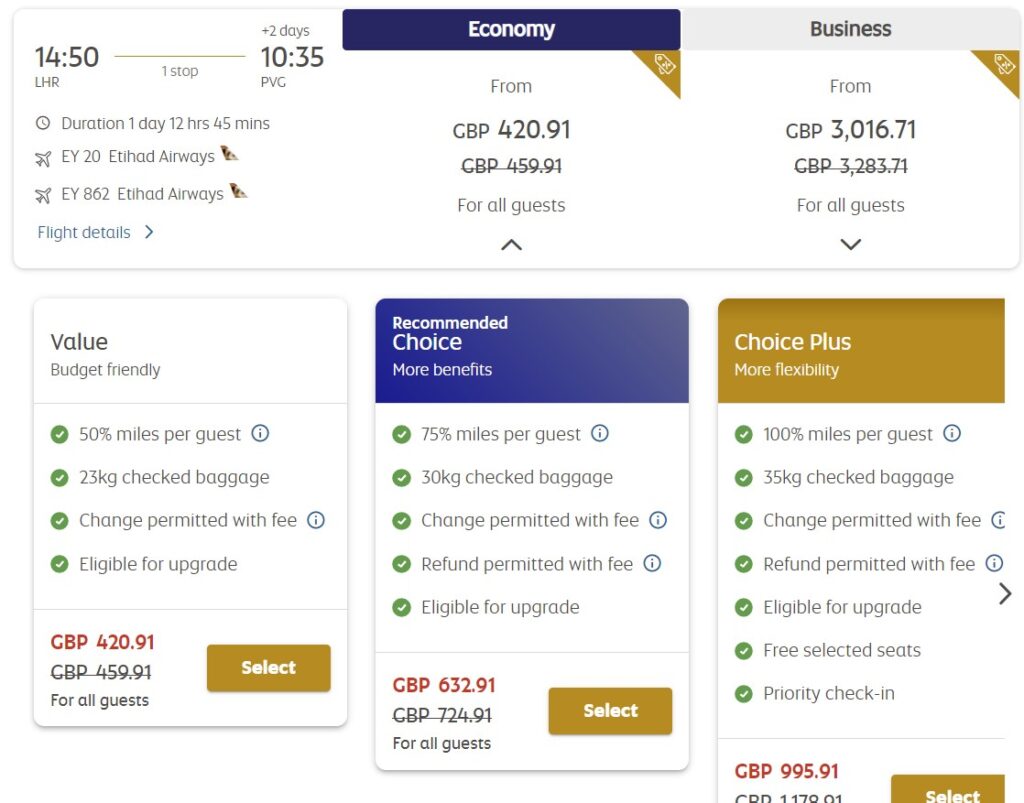The width and height of the screenshot is (1024, 803).
Task: Select the Choice Plus fare
Action: click(948, 789)
